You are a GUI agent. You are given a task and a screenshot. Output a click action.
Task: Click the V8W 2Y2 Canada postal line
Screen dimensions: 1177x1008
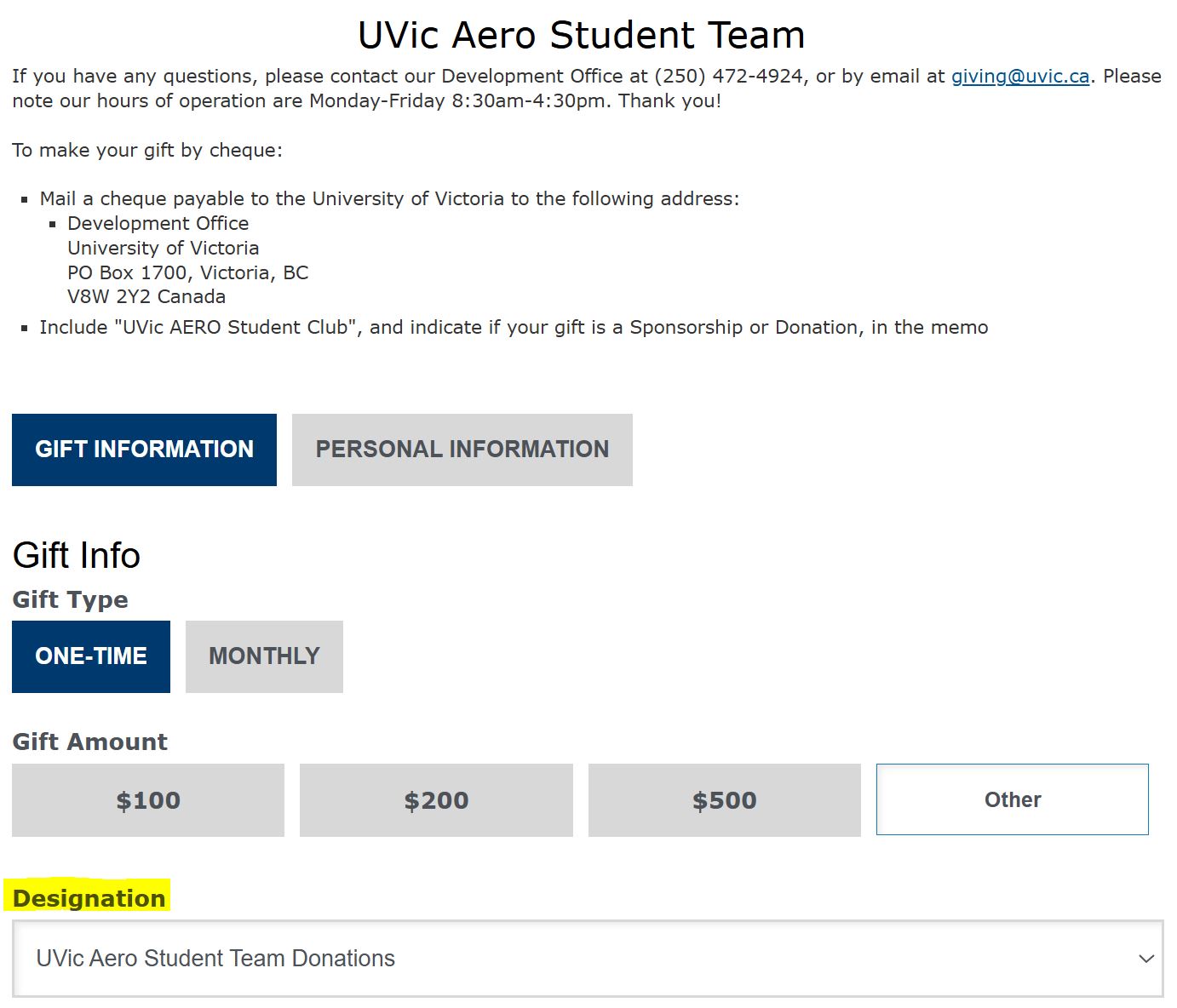(x=146, y=296)
